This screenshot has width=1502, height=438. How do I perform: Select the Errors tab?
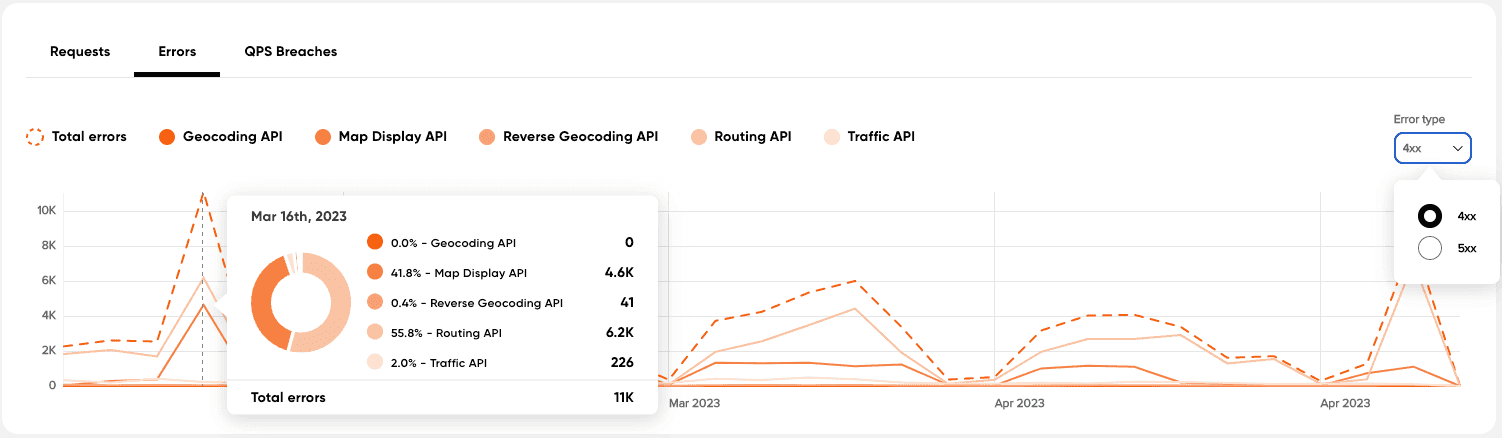(177, 52)
